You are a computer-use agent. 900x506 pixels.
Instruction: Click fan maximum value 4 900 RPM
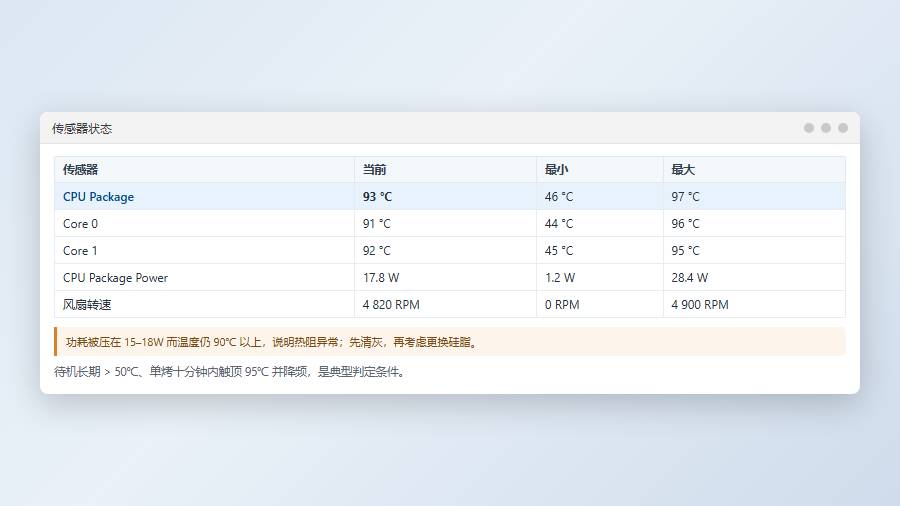[700, 305]
